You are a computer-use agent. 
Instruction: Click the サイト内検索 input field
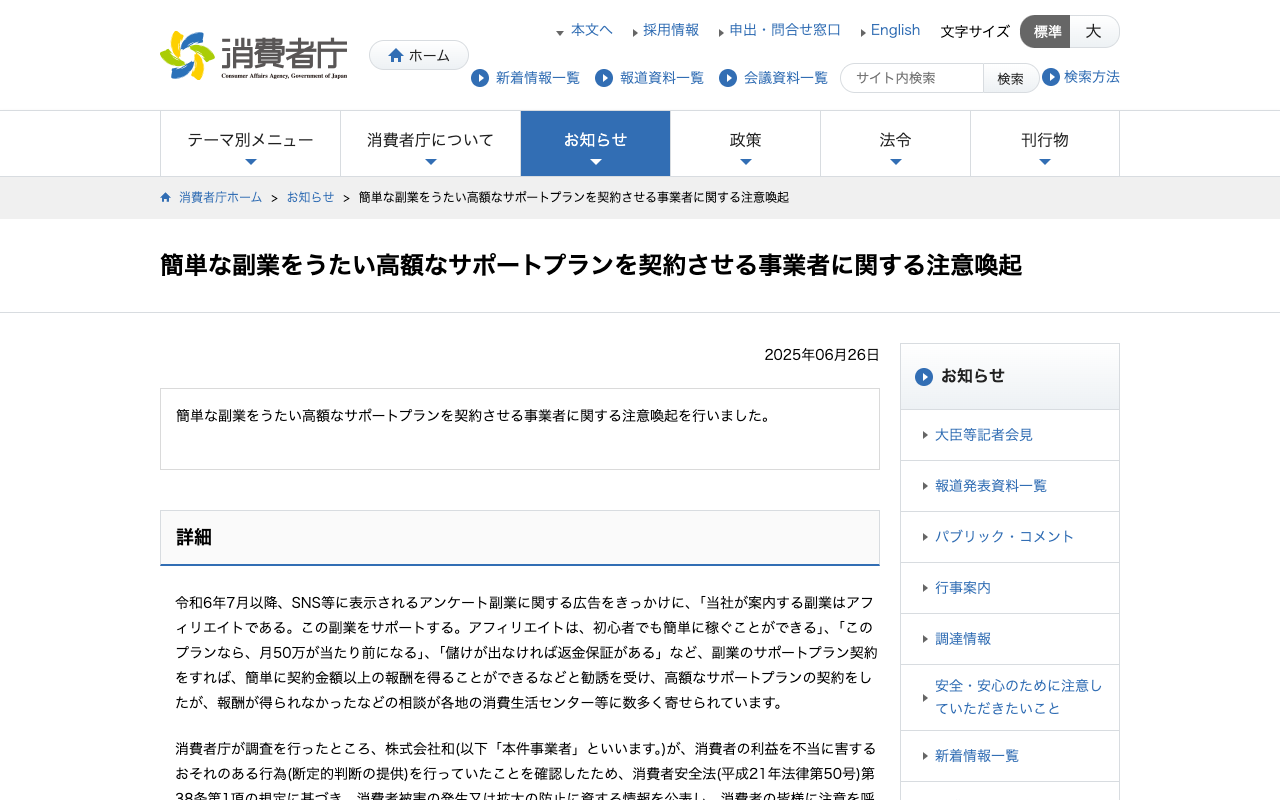[912, 78]
